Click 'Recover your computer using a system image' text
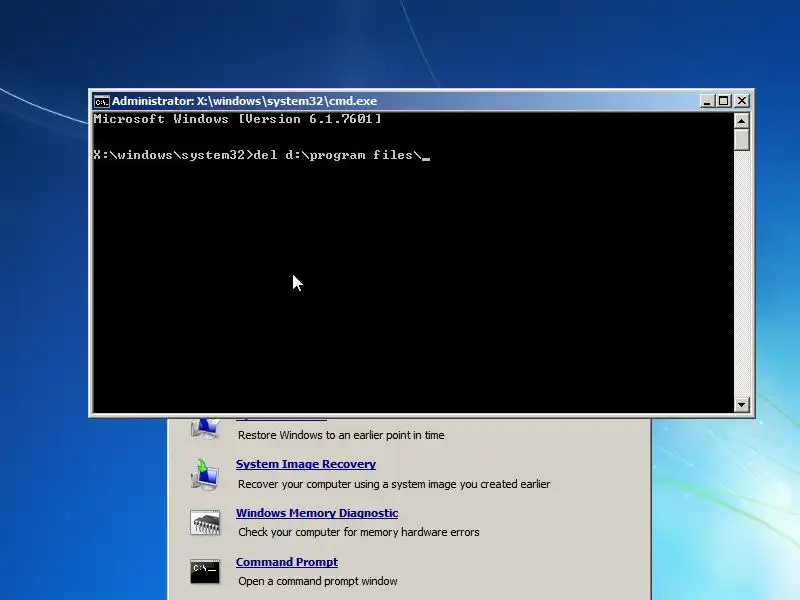 pyautogui.click(x=394, y=484)
